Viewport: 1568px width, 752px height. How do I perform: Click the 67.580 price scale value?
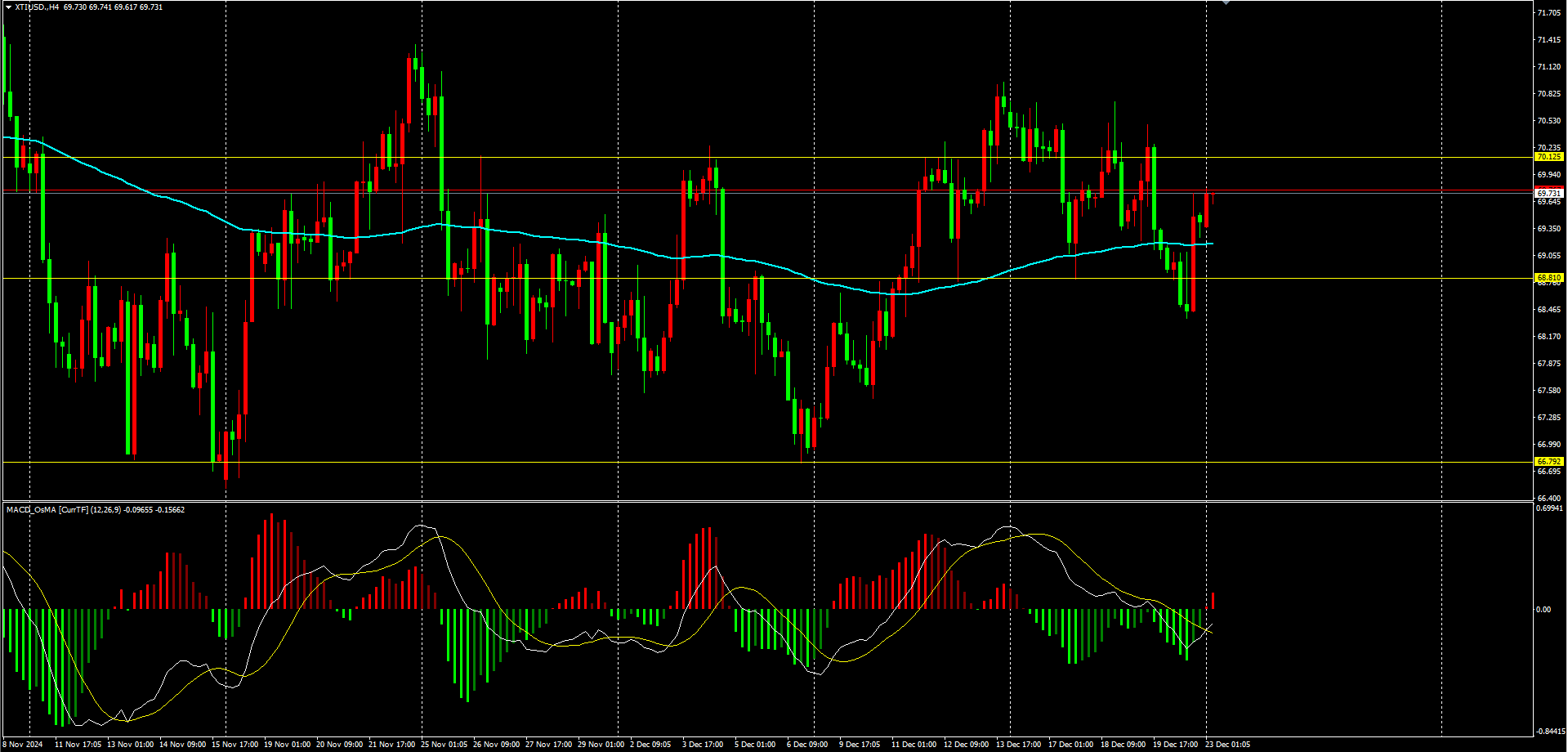(1549, 391)
